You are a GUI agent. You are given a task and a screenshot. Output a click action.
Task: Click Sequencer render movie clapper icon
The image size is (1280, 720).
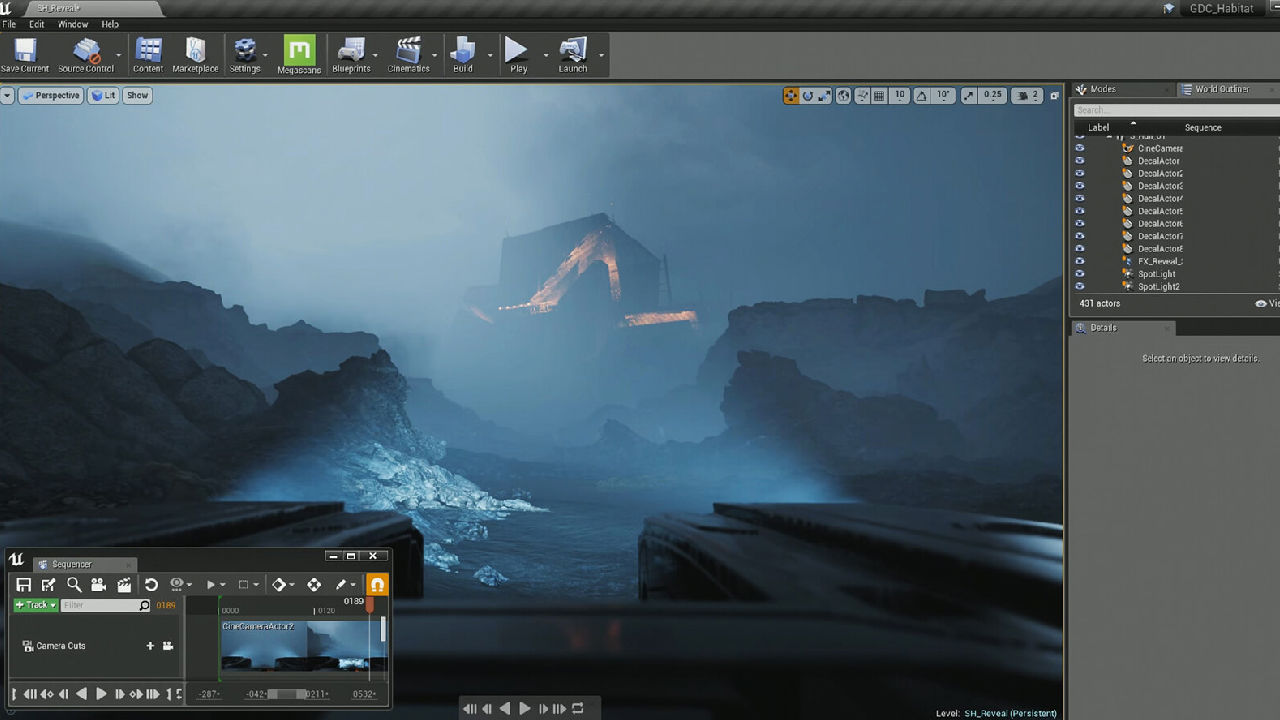(x=124, y=585)
